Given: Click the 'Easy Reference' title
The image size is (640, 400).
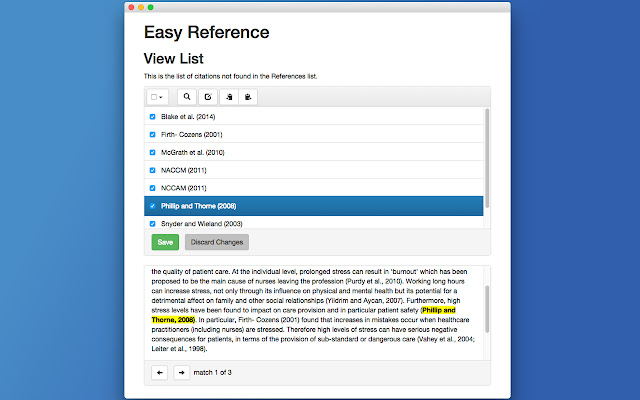Looking at the screenshot, I should tap(207, 32).
